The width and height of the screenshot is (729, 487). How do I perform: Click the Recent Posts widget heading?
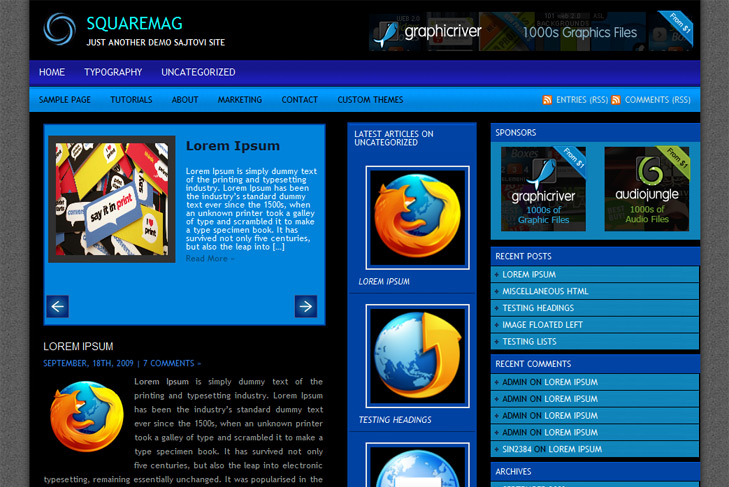(523, 256)
